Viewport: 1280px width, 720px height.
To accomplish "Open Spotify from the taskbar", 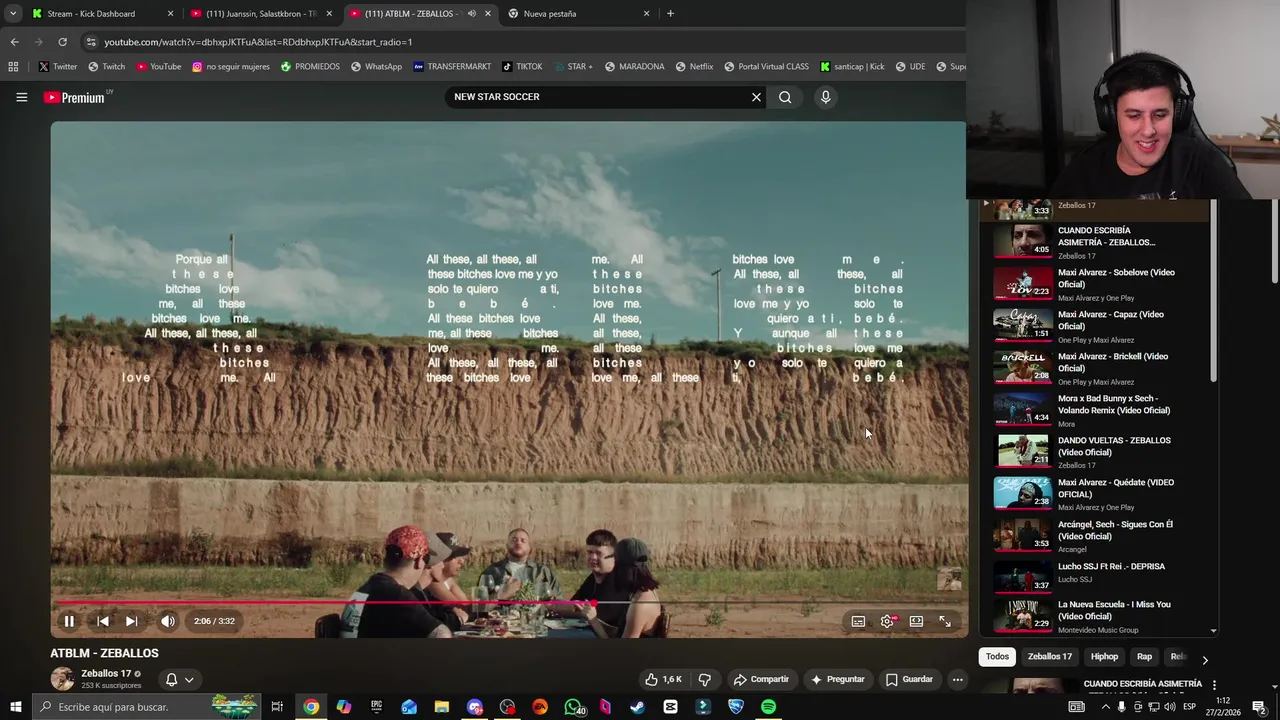I will (x=768, y=707).
